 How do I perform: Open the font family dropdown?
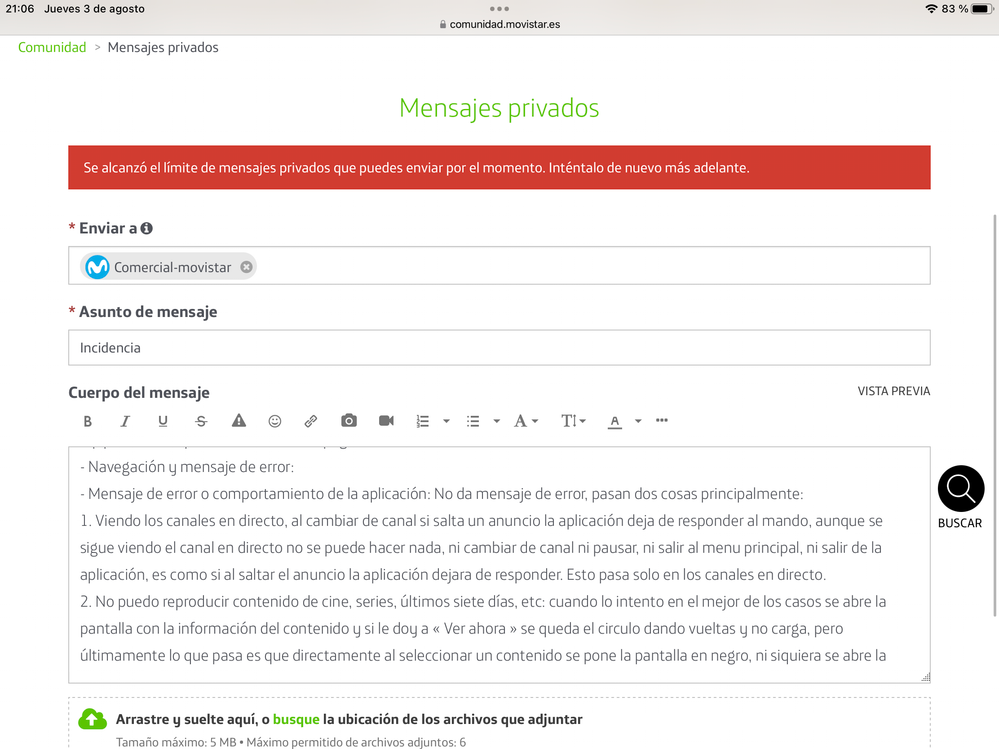click(x=526, y=421)
